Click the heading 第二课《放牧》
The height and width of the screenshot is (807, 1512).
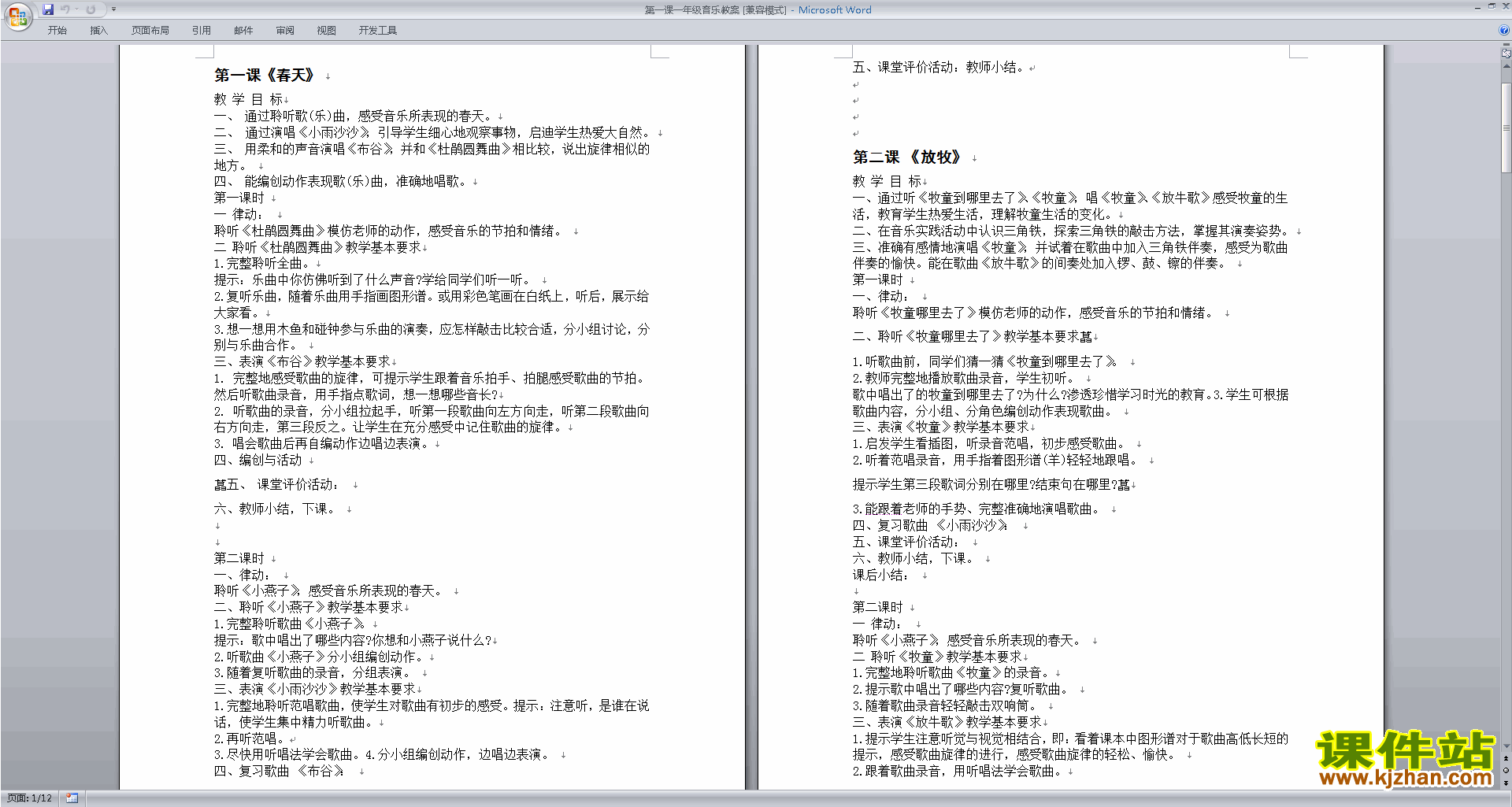tap(907, 157)
